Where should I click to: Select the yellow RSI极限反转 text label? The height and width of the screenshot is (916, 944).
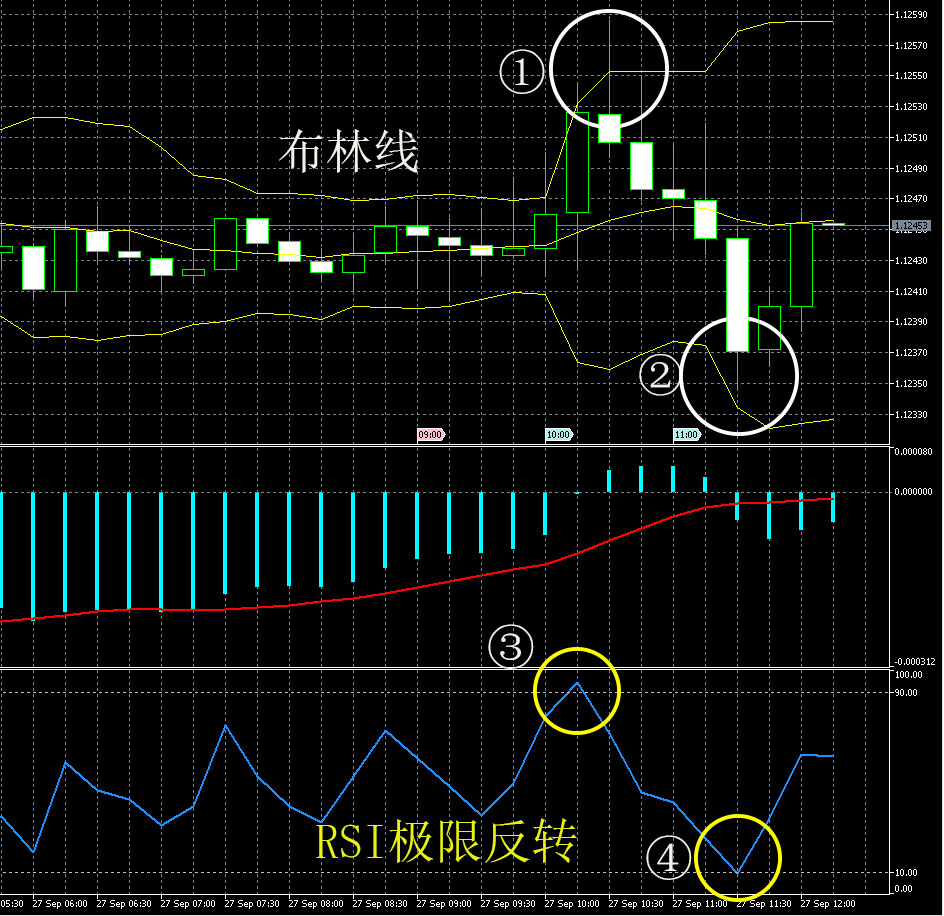click(446, 842)
